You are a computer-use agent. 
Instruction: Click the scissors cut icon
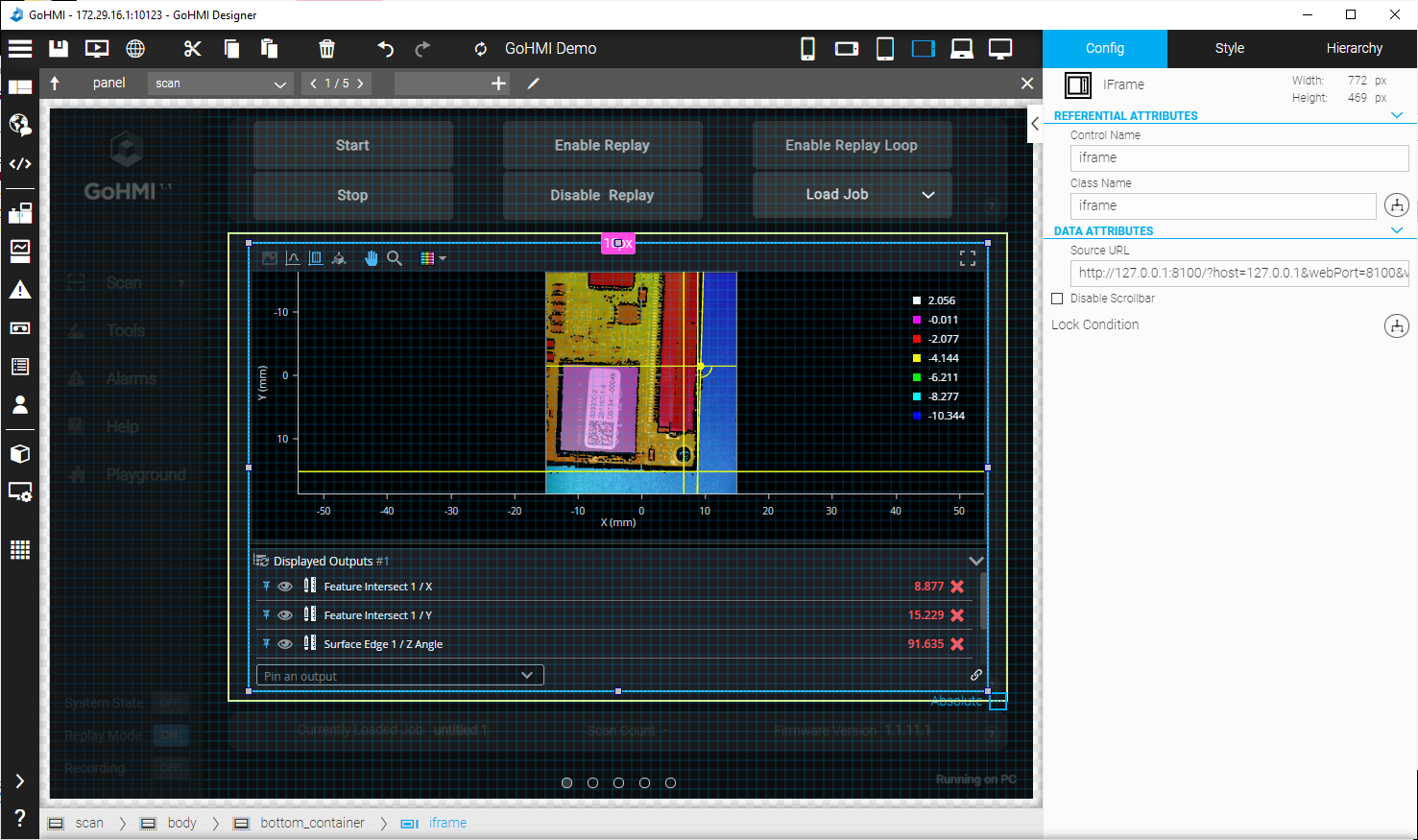[x=193, y=49]
